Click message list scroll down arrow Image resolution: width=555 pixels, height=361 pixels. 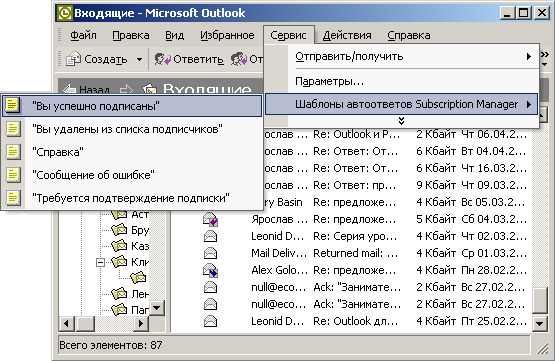[540, 323]
